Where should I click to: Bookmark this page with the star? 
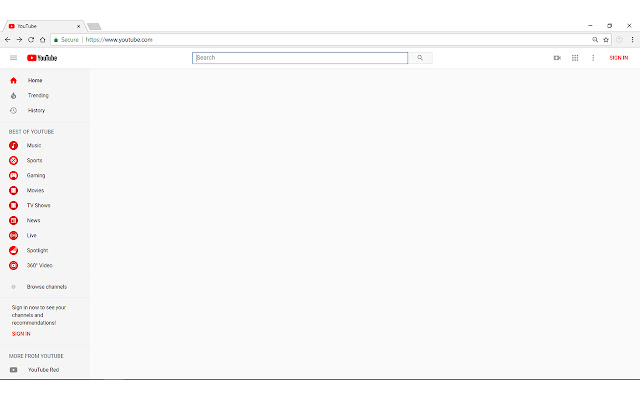pyautogui.click(x=606, y=40)
